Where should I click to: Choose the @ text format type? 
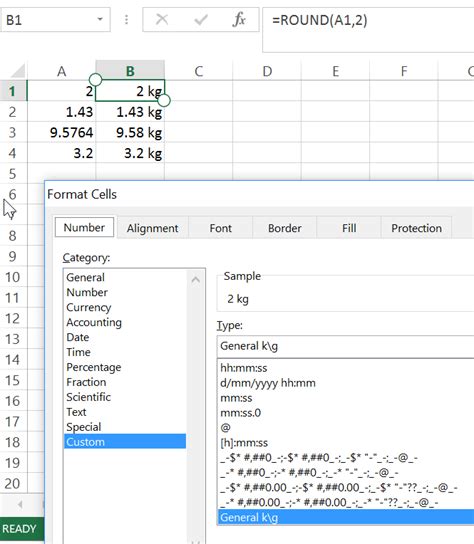[346, 427]
